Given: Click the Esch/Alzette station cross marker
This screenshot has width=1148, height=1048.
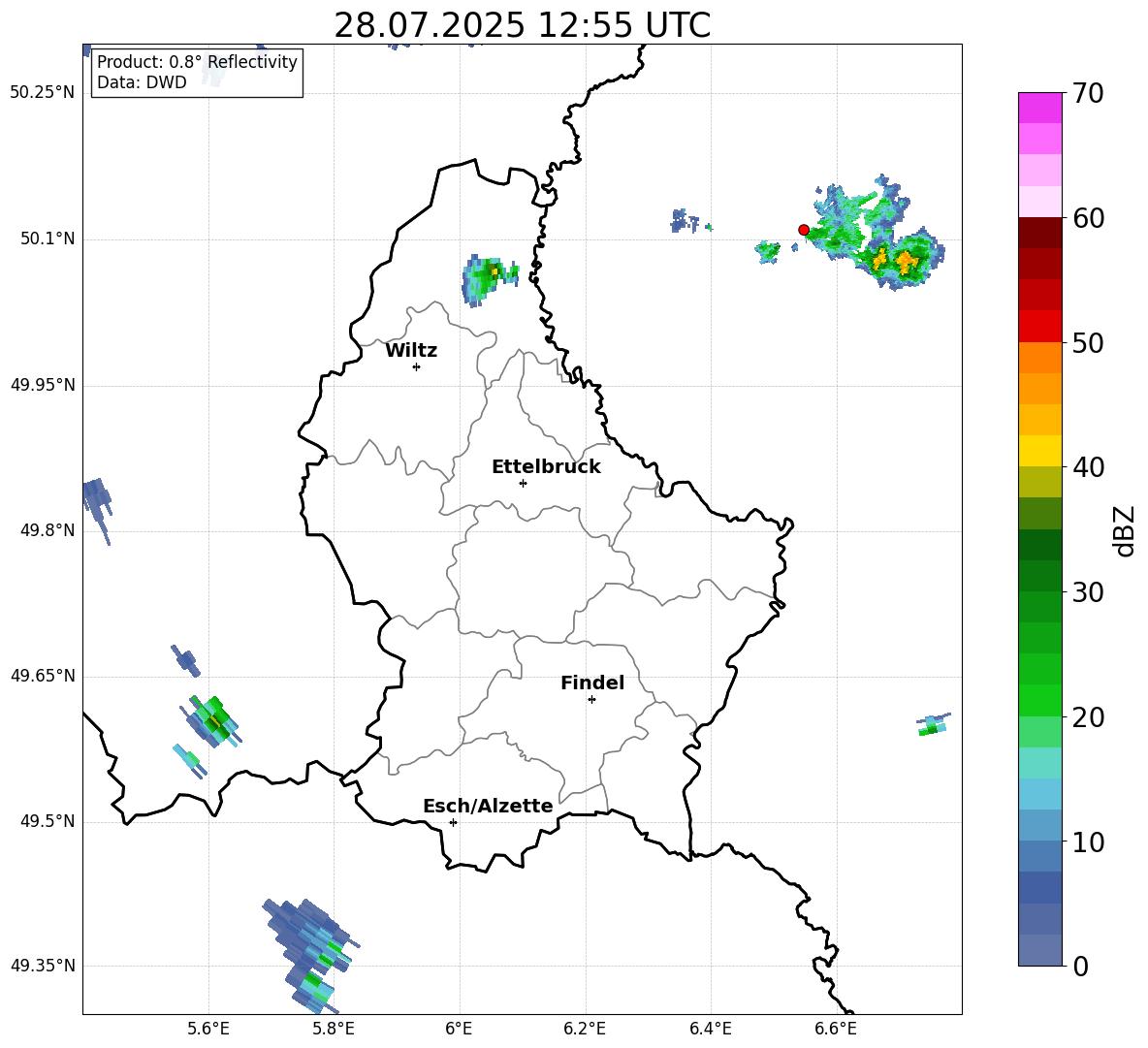Looking at the screenshot, I should (453, 822).
